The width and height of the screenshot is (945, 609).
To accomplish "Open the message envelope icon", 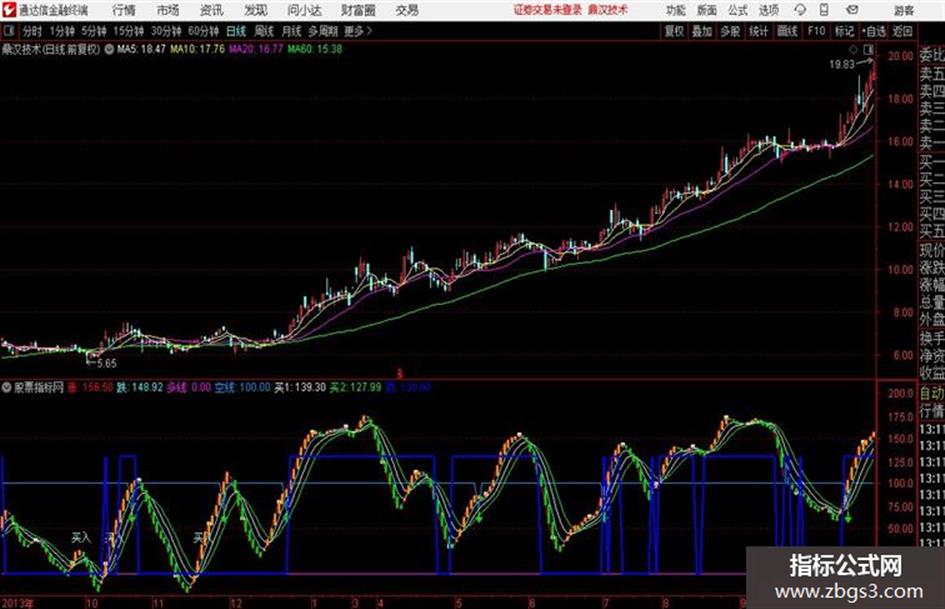I will pyautogui.click(x=852, y=10).
